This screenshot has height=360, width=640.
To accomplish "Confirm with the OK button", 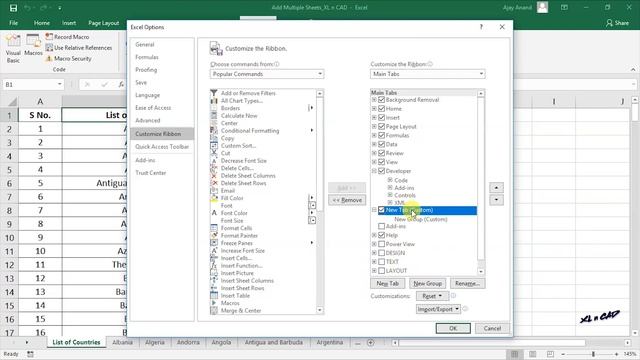I will click(x=453, y=328).
